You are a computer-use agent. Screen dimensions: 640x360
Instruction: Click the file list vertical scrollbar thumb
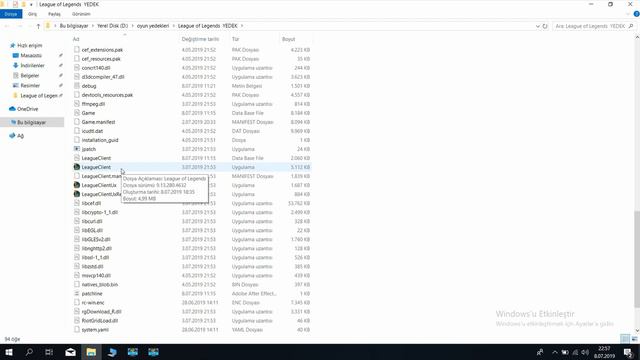(637, 259)
